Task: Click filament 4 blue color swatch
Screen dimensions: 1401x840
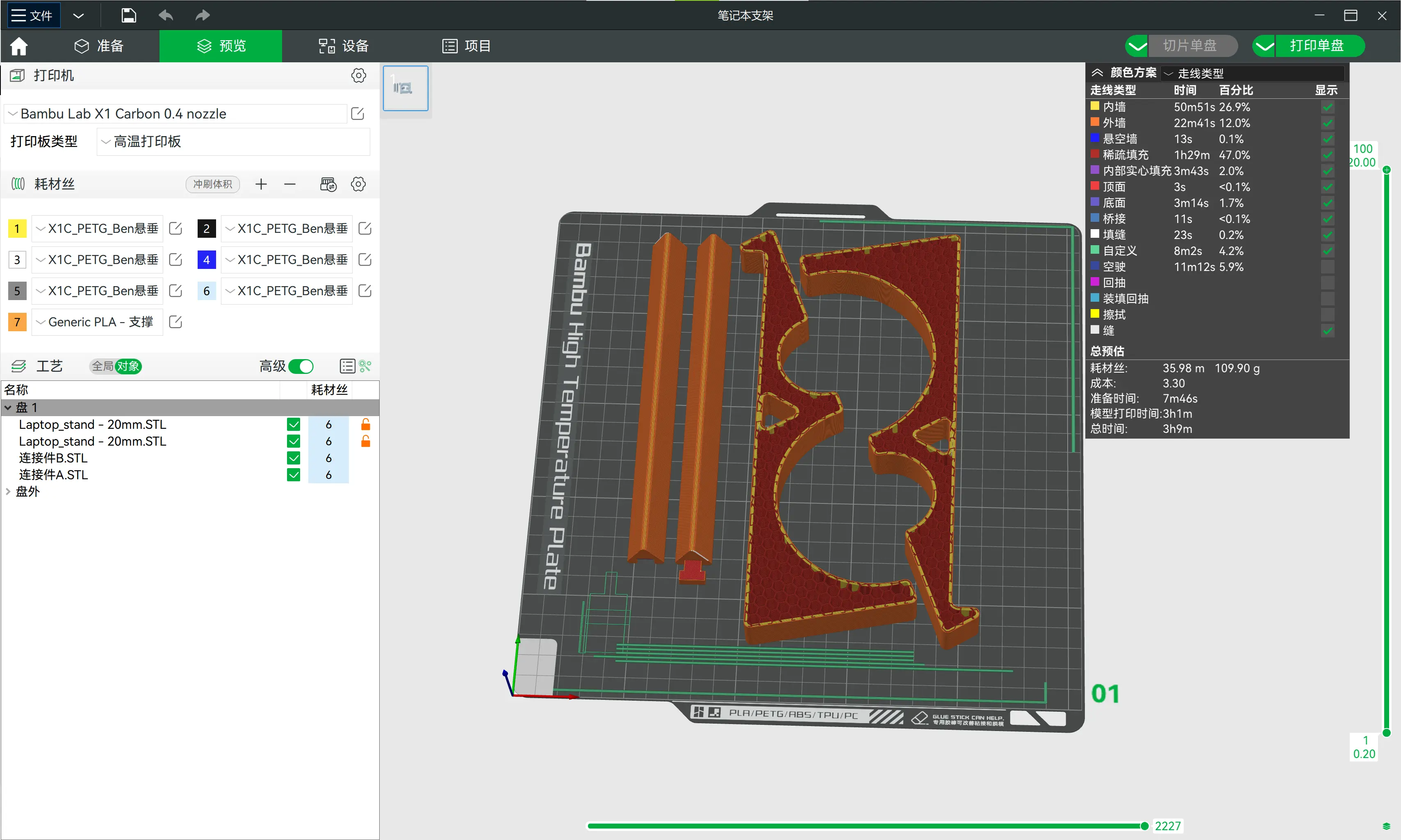Action: click(x=207, y=259)
